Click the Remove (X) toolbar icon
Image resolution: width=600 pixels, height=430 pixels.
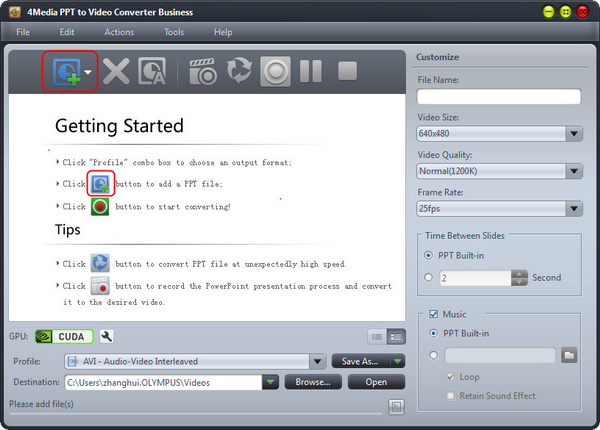click(117, 72)
